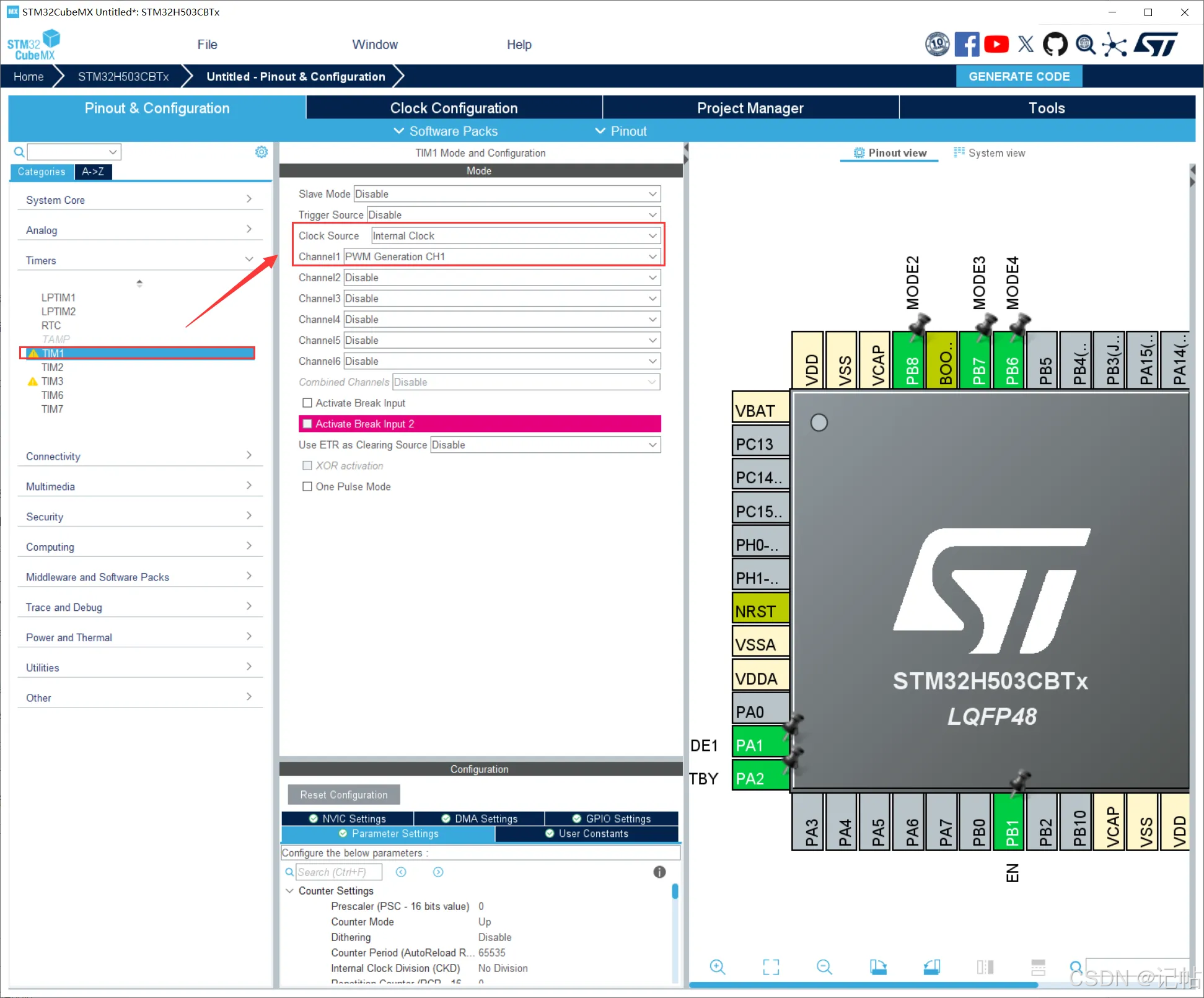This screenshot has height=998, width=1204.
Task: Go to previous parameter search result
Action: coord(401,872)
